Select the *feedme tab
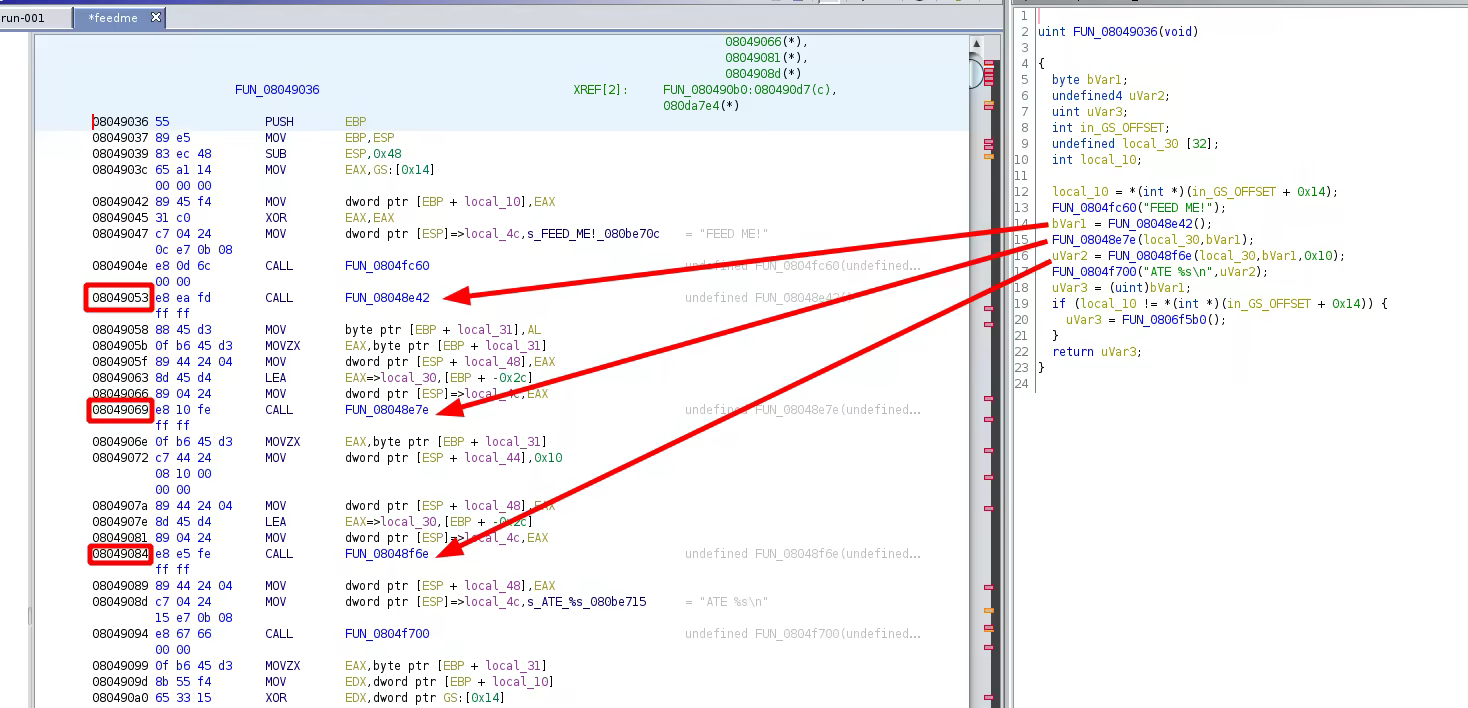 111,18
